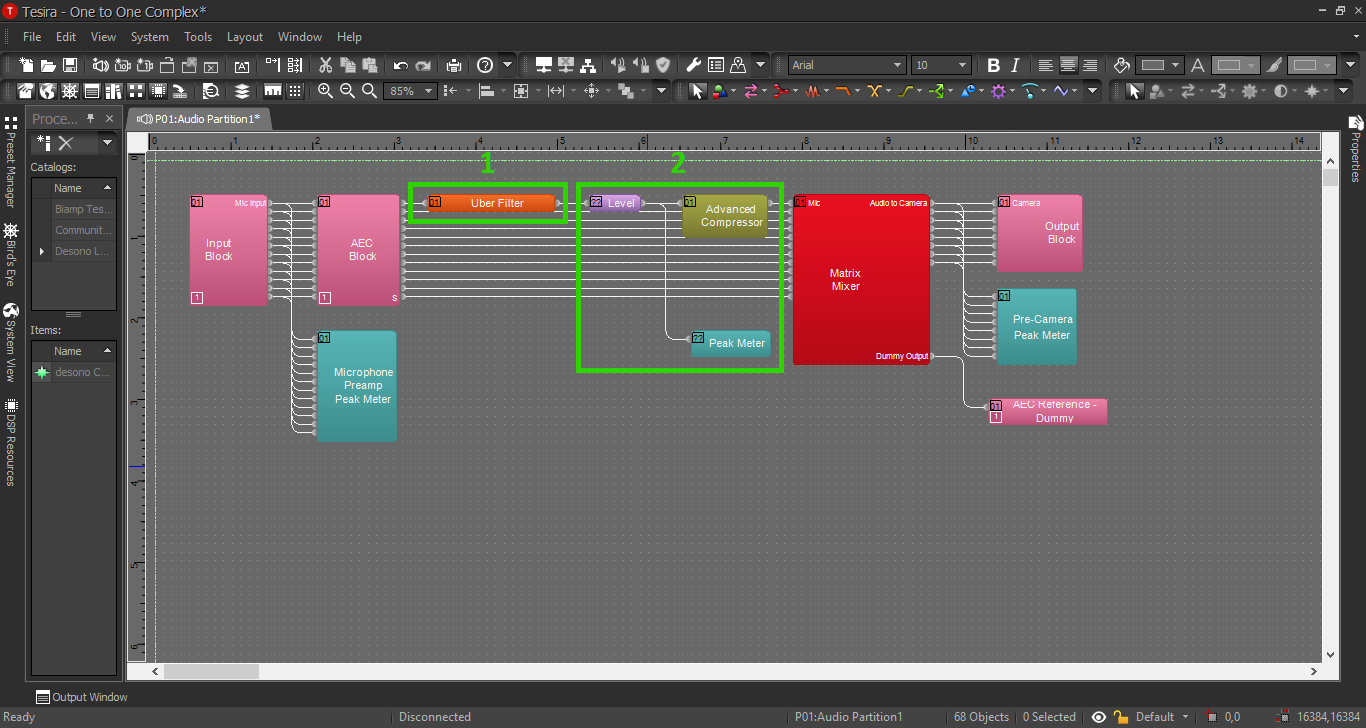This screenshot has width=1366, height=728.
Task: Toggle bold text formatting
Action: [x=993, y=65]
